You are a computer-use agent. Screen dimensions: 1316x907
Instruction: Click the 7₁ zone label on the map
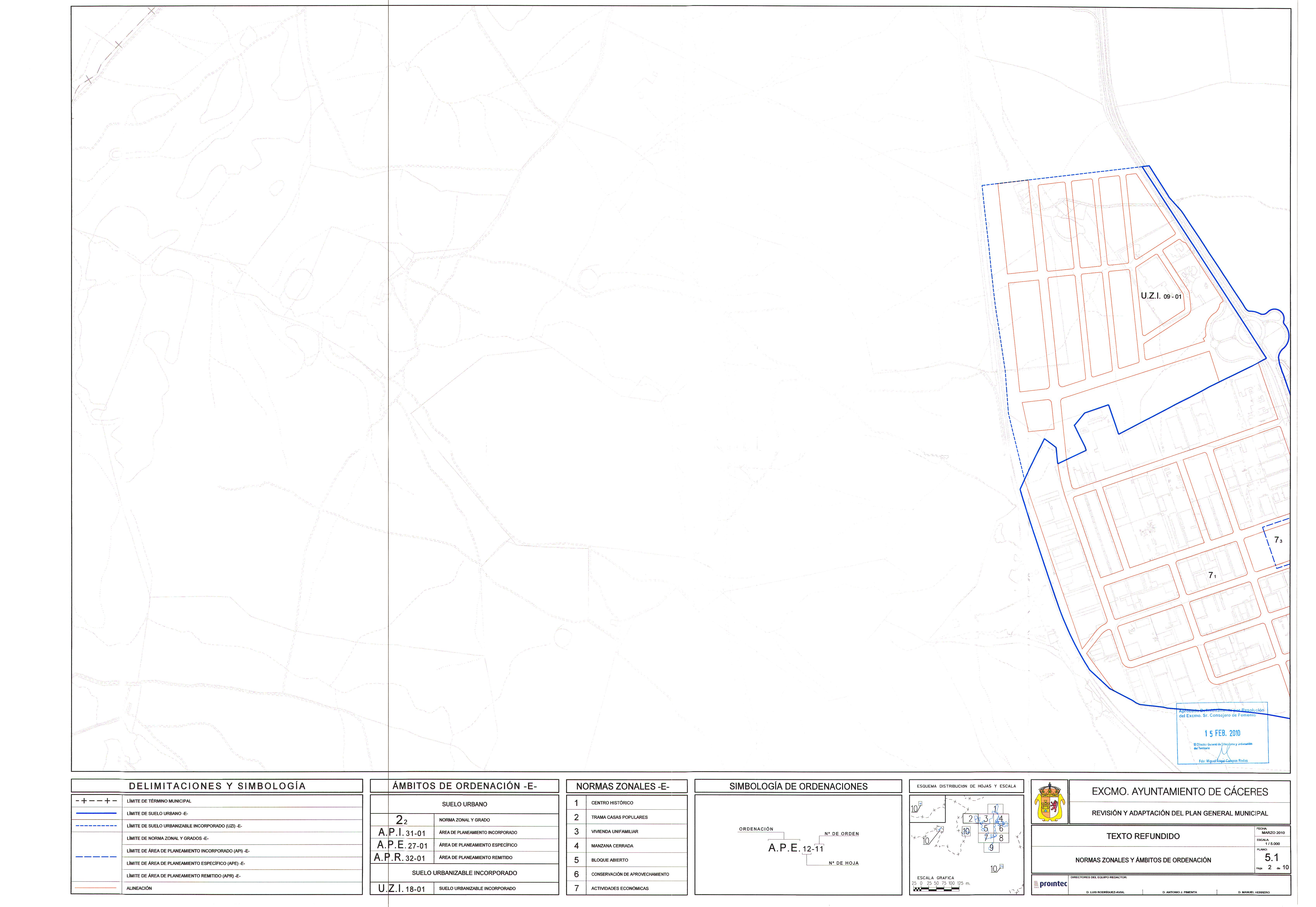[1211, 575]
